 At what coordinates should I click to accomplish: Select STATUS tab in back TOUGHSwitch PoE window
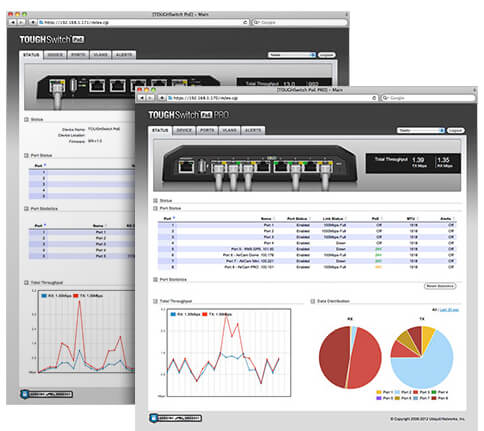(x=31, y=55)
